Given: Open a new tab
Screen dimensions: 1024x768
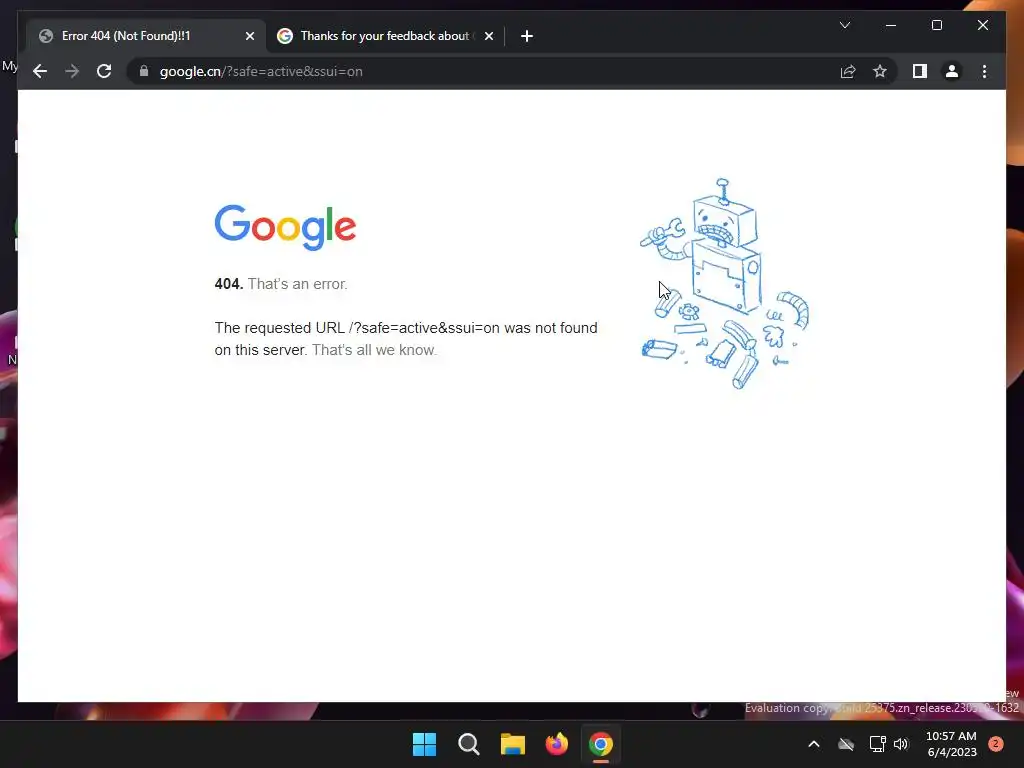Looking at the screenshot, I should tap(526, 36).
